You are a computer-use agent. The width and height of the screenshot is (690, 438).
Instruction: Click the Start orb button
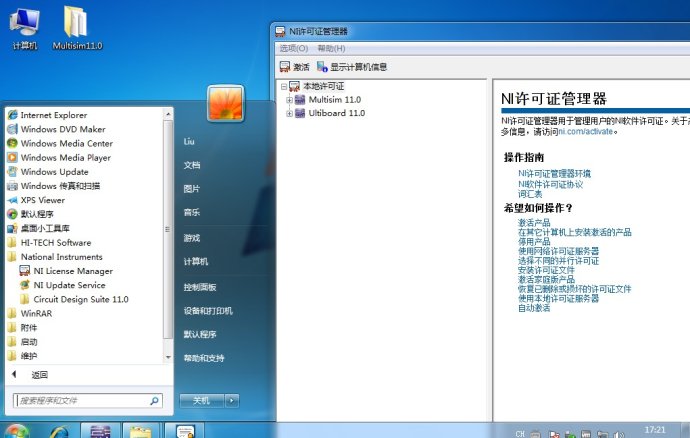16,431
